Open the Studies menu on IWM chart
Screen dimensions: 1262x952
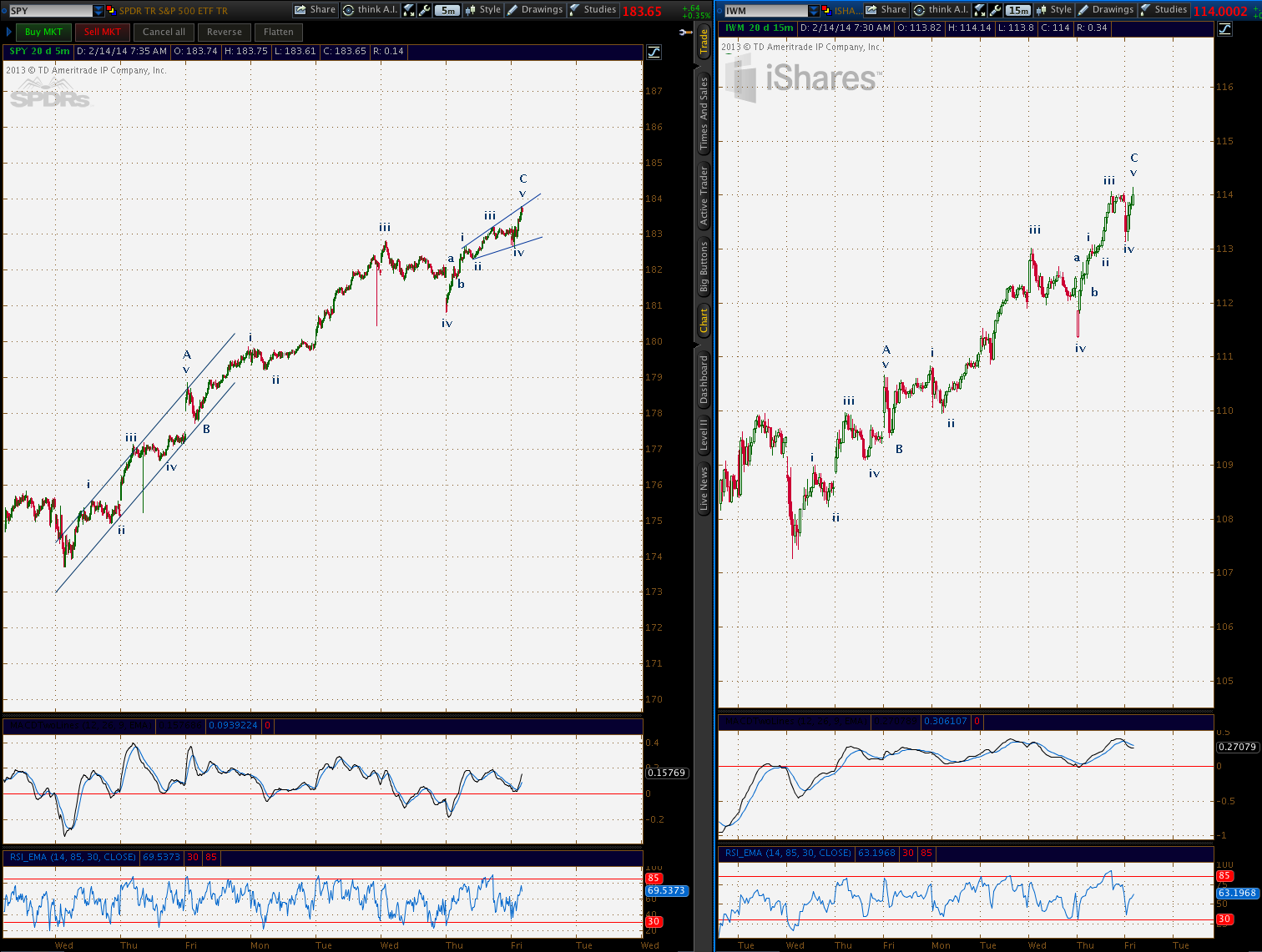click(1164, 10)
